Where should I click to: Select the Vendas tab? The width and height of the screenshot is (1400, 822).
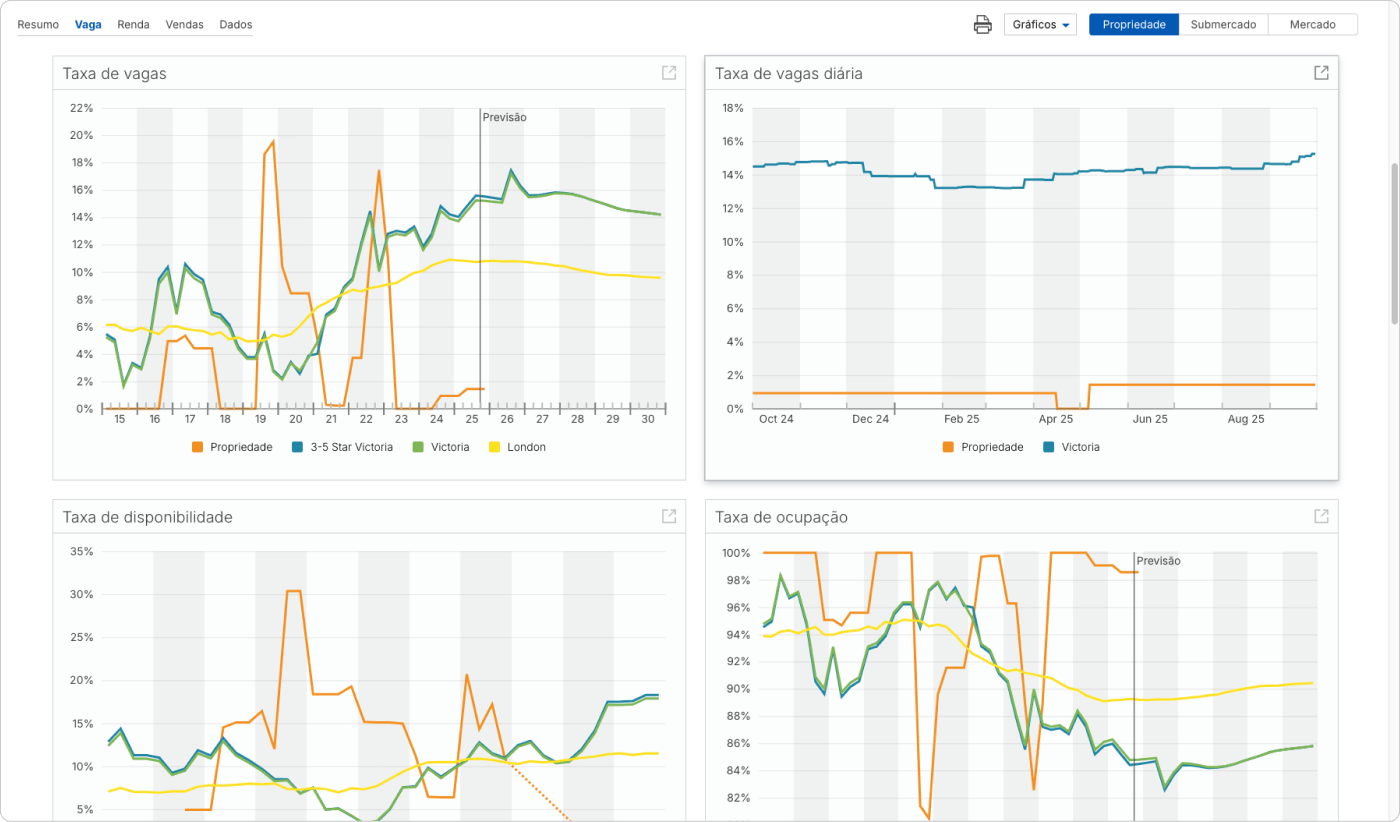point(184,24)
